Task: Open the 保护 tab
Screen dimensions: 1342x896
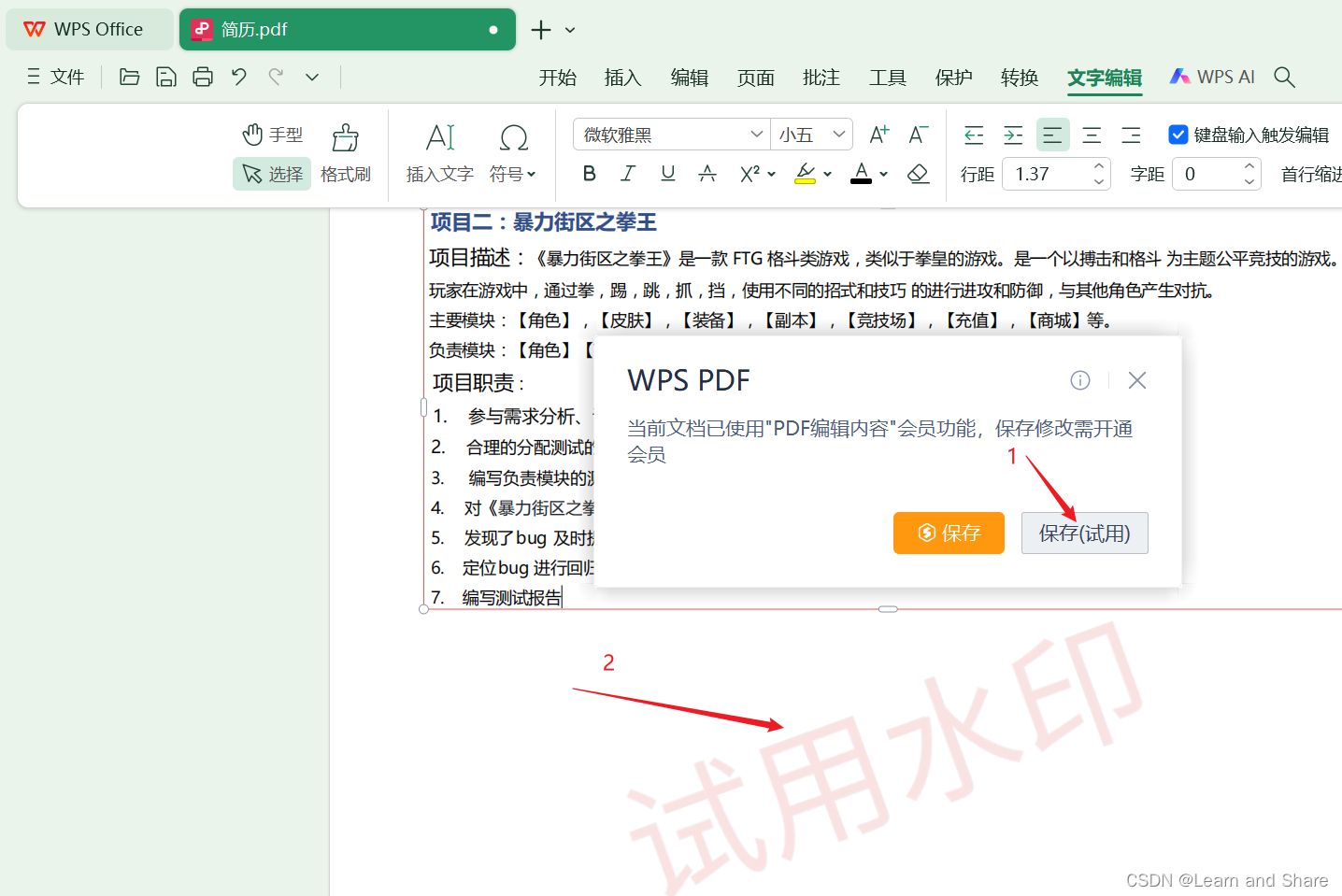Action: (954, 78)
